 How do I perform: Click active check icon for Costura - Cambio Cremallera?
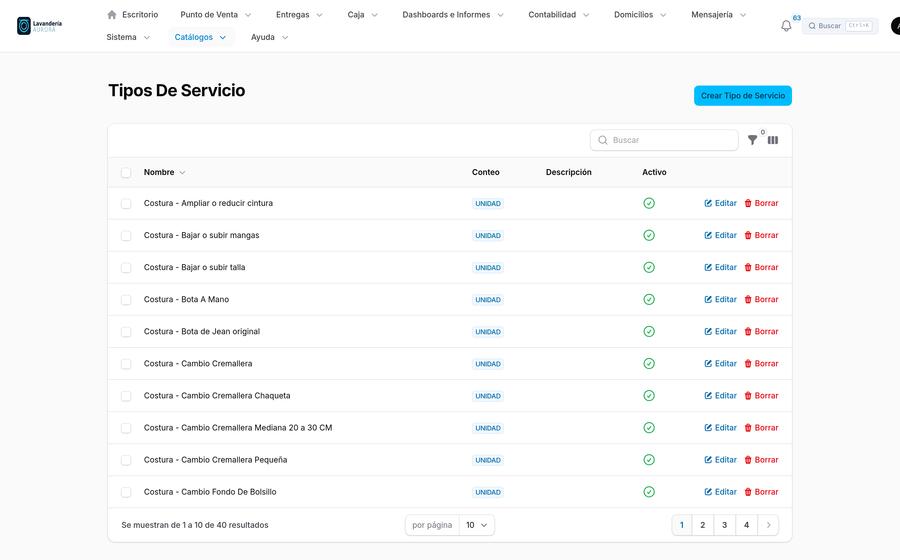tap(649, 364)
